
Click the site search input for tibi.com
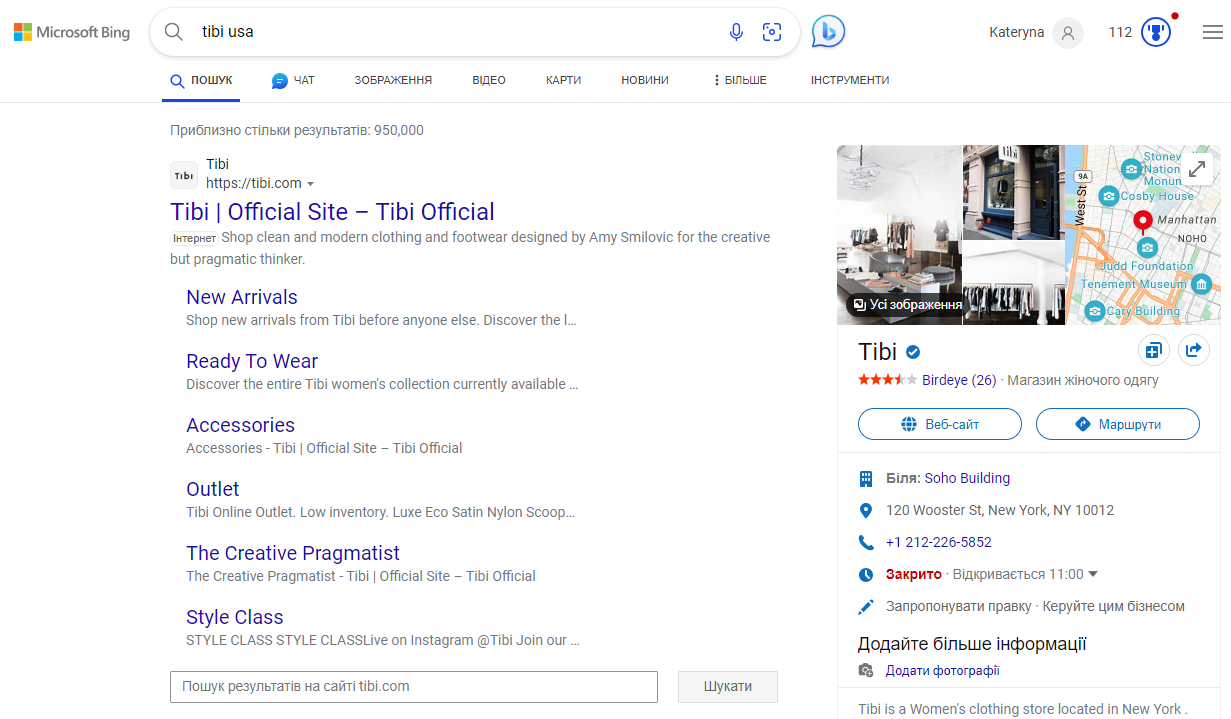tap(413, 687)
